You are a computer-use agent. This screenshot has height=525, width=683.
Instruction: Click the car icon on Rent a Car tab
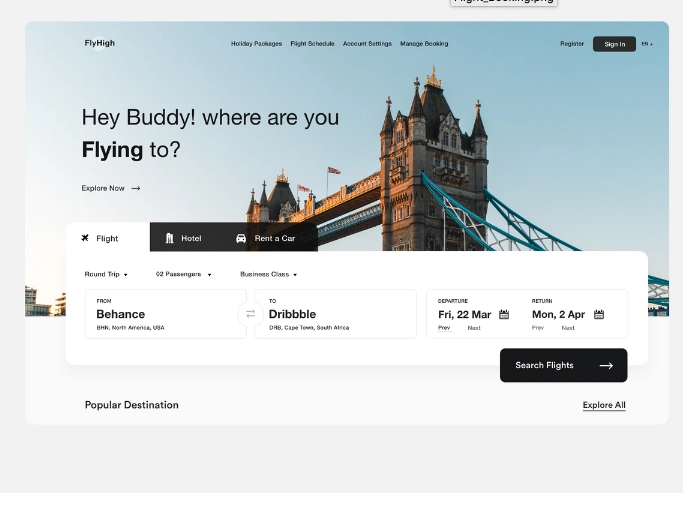click(241, 238)
